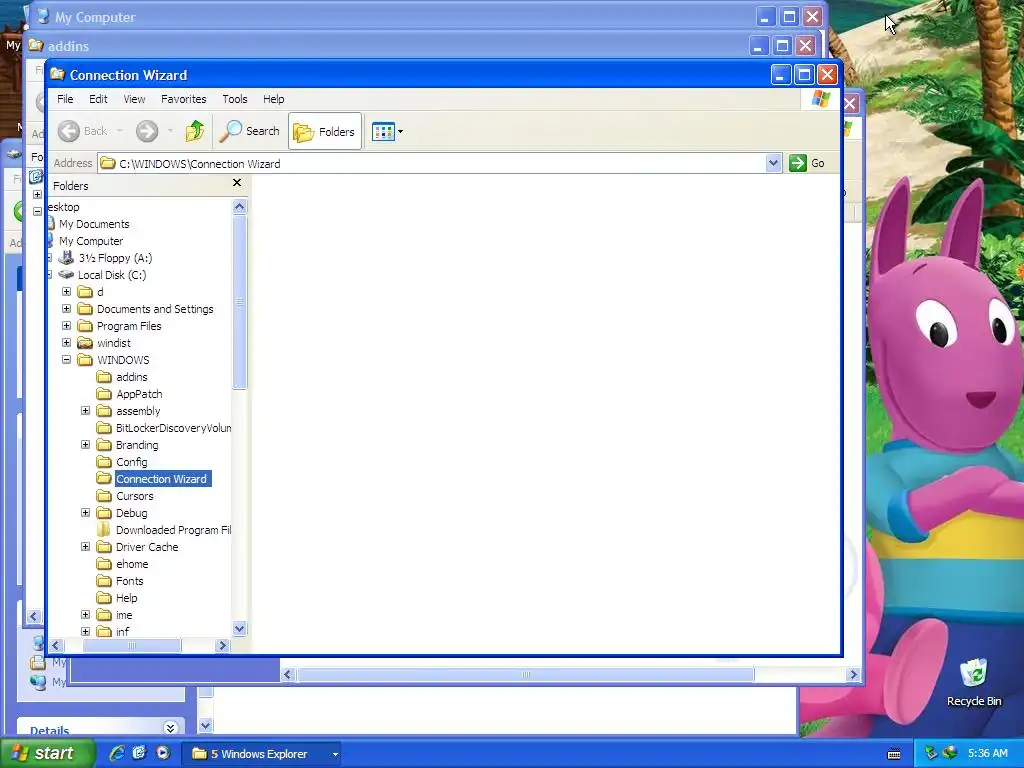Click the on-screen keyboard tray icon
1024x768 pixels.
point(894,754)
